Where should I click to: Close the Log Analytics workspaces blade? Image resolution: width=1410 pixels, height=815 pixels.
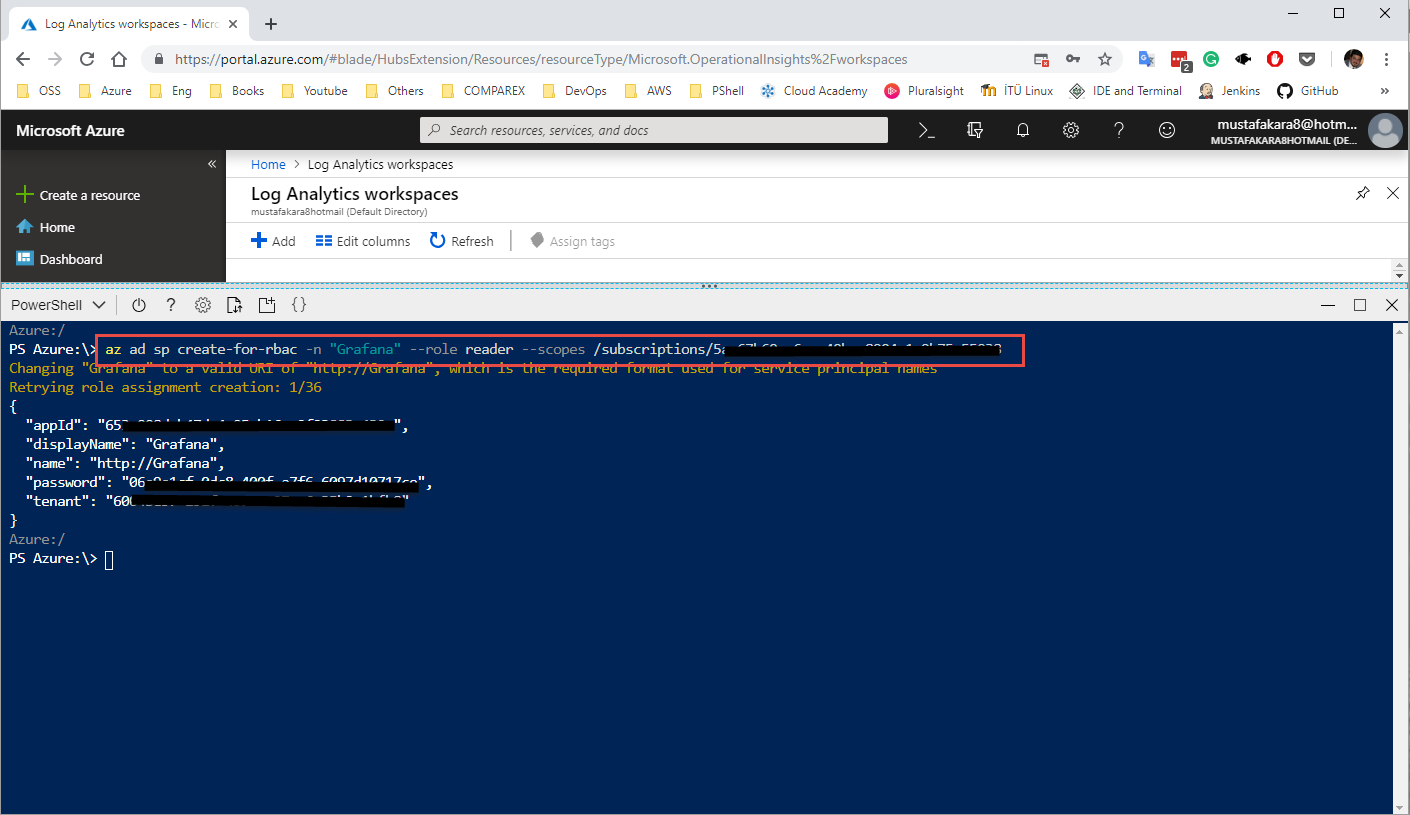click(x=1393, y=193)
